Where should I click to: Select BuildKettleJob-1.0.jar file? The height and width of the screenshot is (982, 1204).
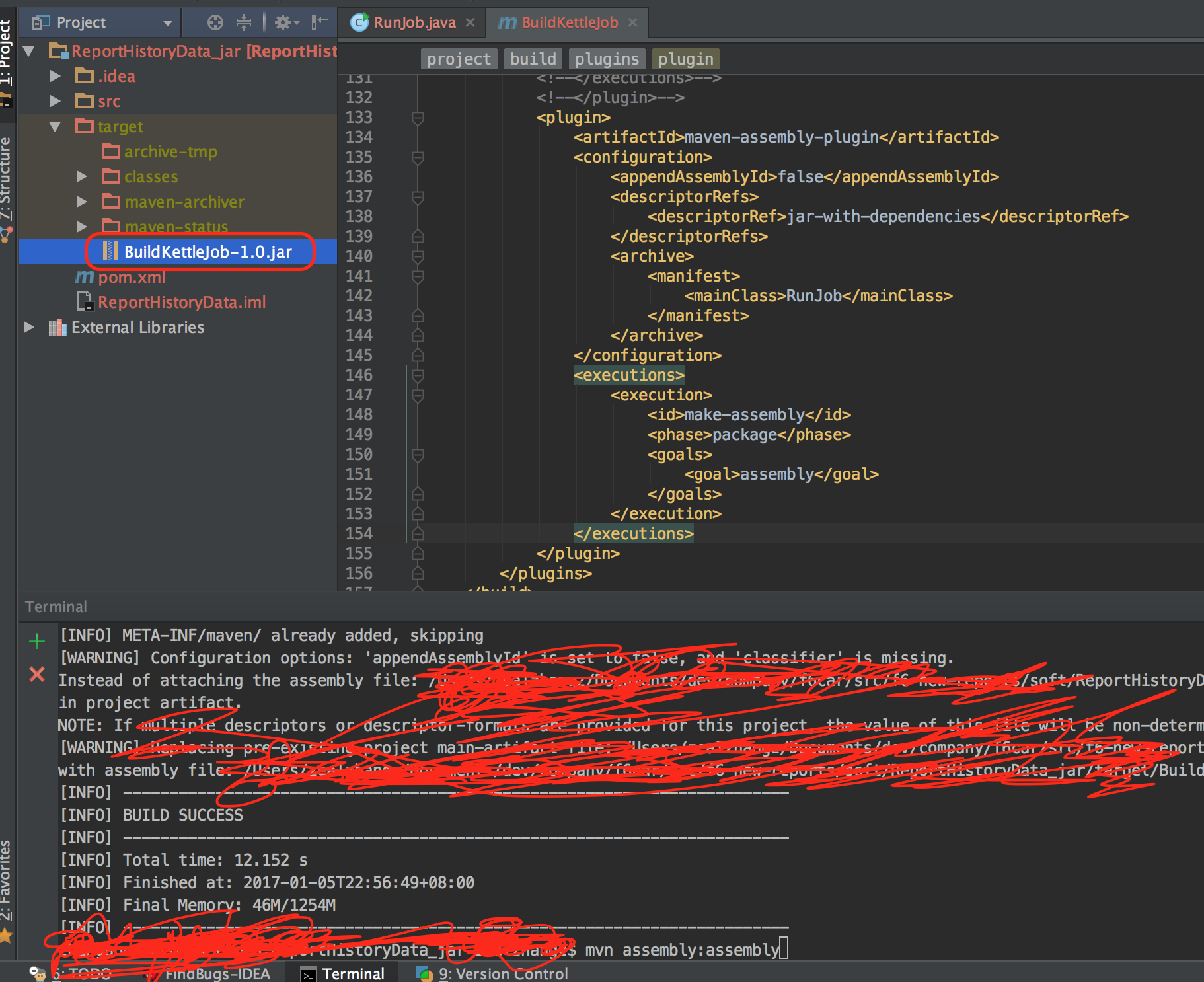coord(207,252)
